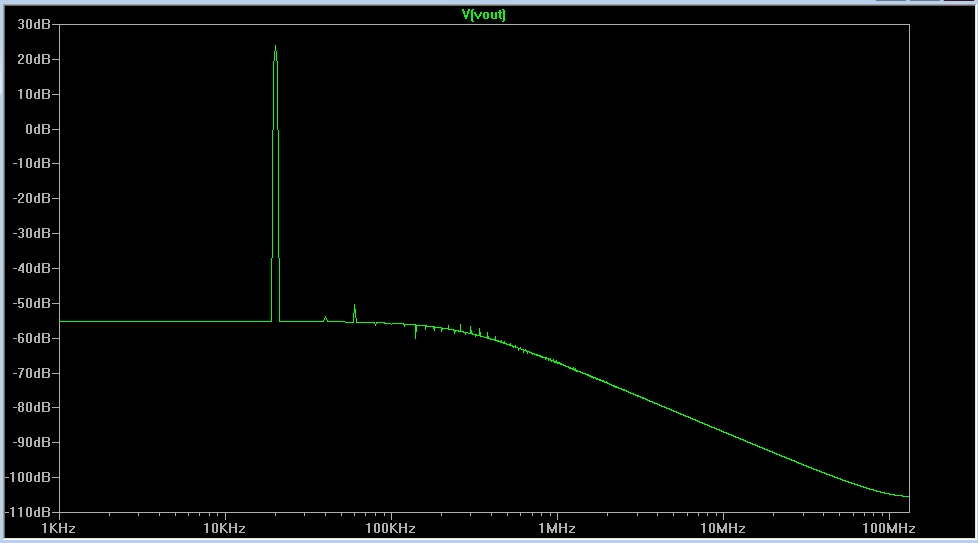Select the -20dB vertical axis label
Screen dimensions: 978x543
[x=32, y=198]
